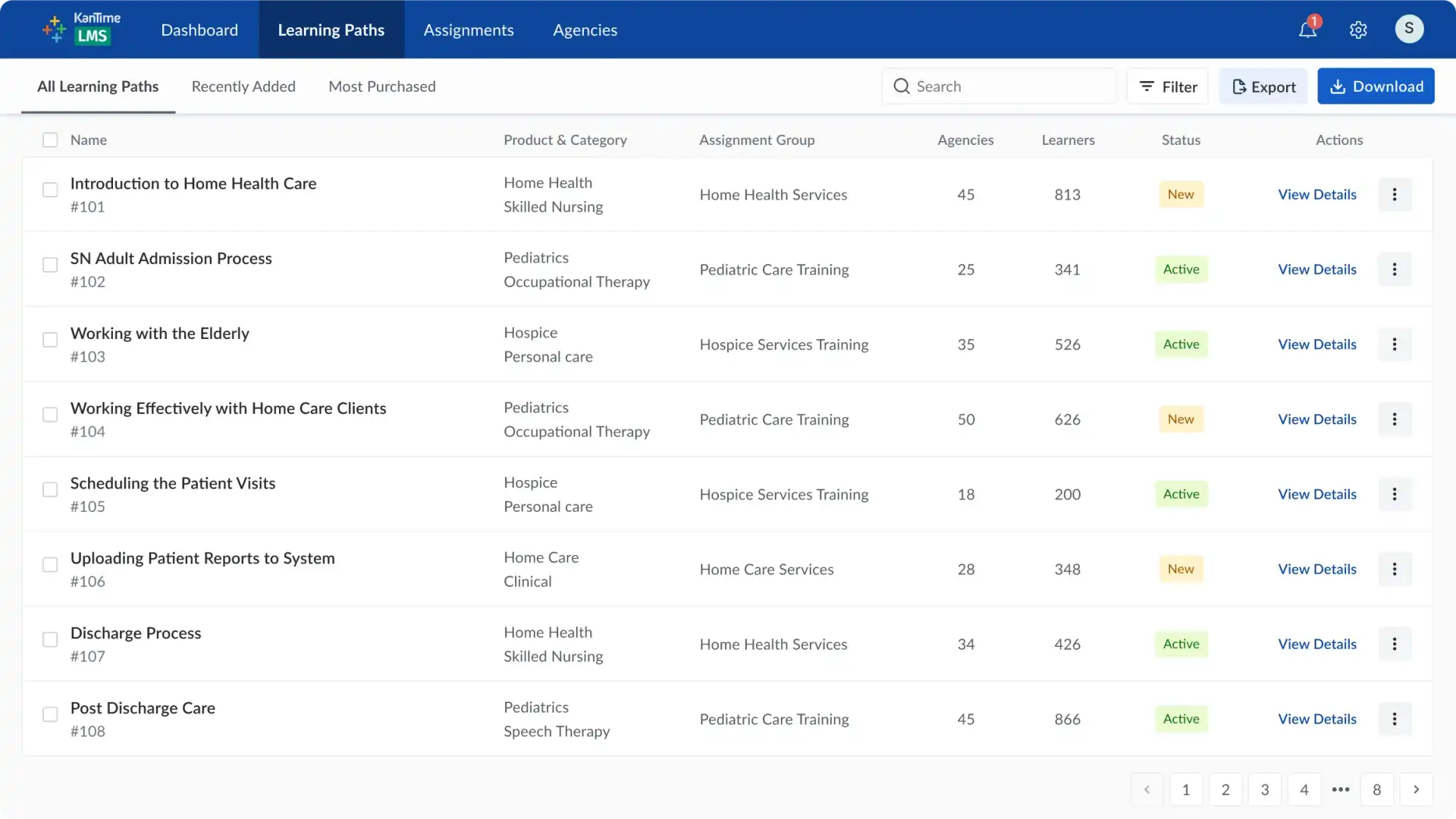Screen dimensions: 1456x819
Task: View Details for Discharge Process
Action: pyautogui.click(x=1317, y=644)
